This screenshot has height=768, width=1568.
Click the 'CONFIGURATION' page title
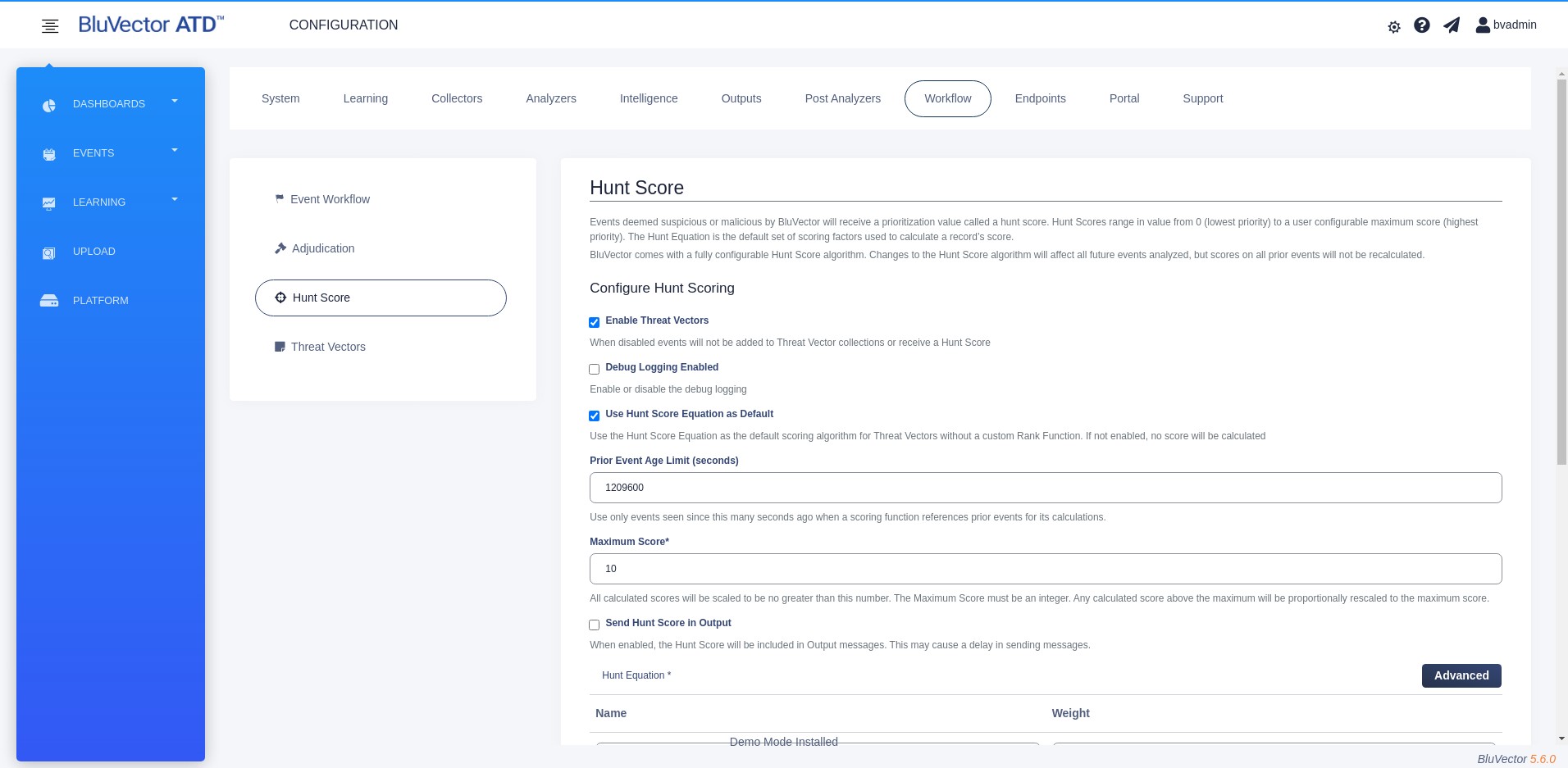(344, 25)
